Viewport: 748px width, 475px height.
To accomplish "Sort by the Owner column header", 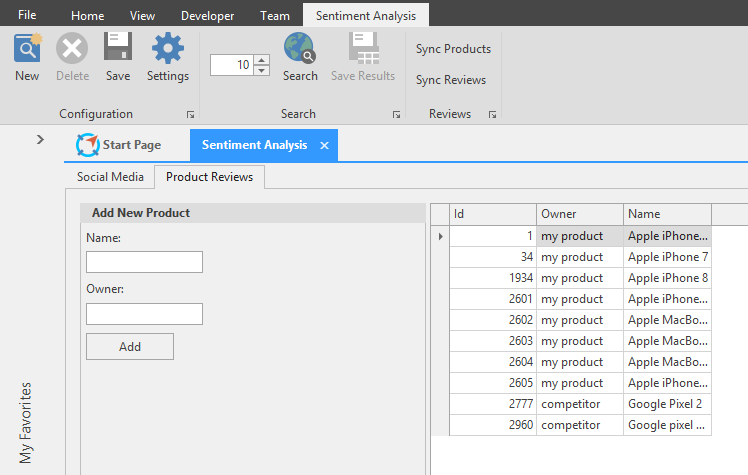I will [x=580, y=214].
